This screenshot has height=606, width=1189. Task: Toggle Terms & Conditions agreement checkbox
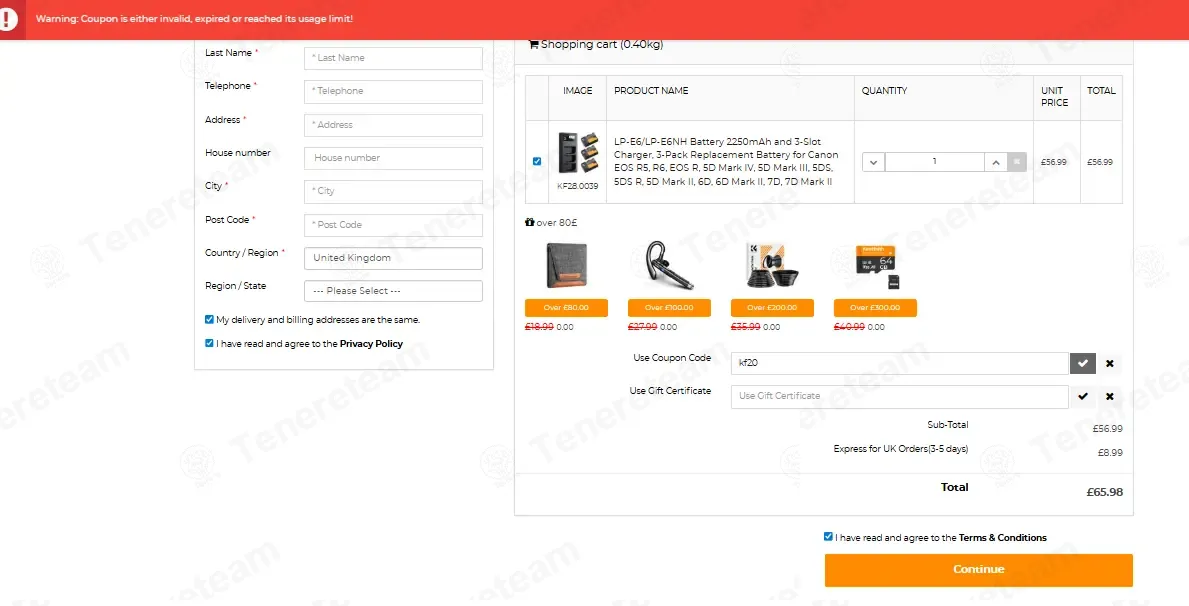(x=828, y=536)
